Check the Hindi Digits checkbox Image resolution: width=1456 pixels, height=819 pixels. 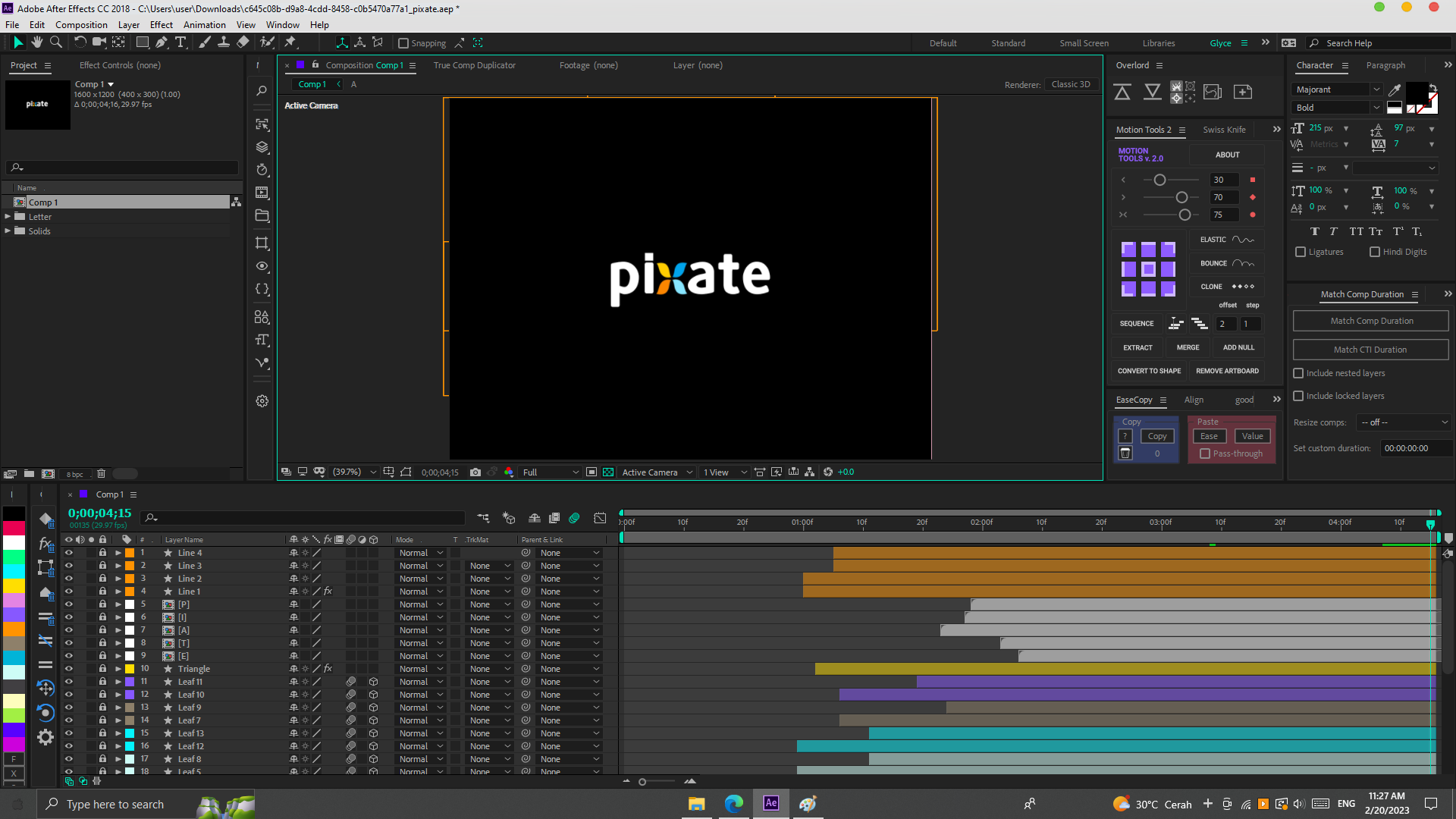click(1375, 252)
